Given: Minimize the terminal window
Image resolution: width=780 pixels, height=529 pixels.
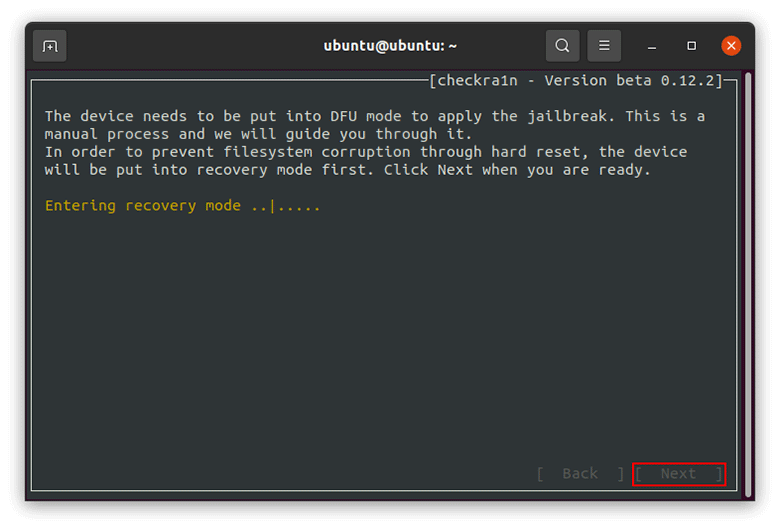Looking at the screenshot, I should point(652,46).
